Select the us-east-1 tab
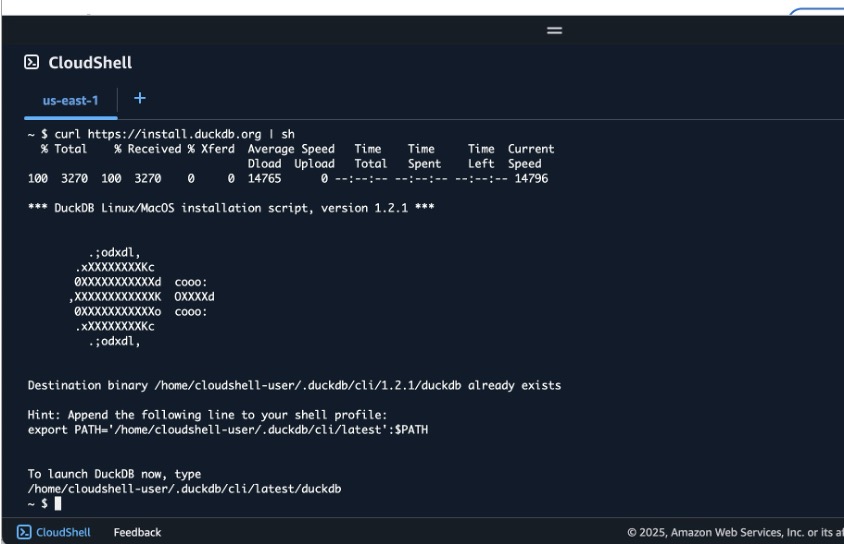The height and width of the screenshot is (544, 844). click(x=71, y=101)
